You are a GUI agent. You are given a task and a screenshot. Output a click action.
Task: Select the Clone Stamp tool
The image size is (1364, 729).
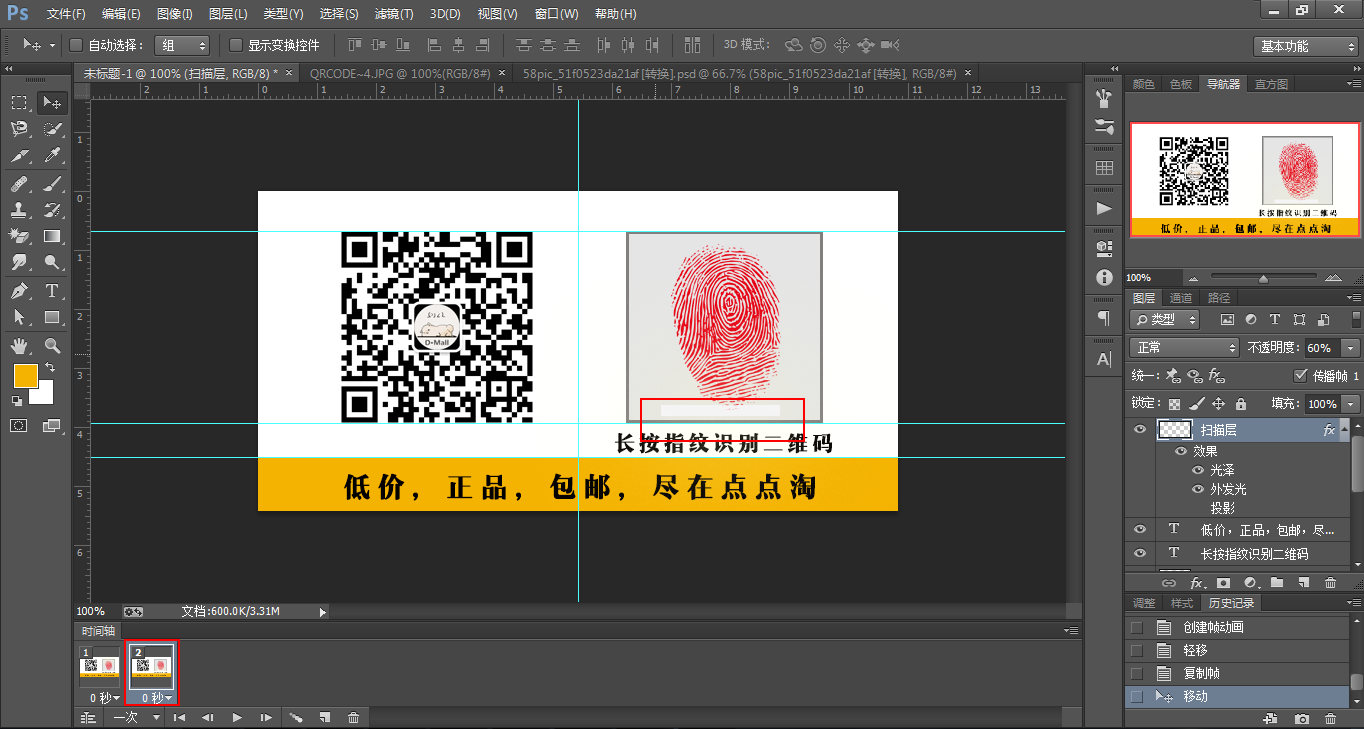tap(19, 210)
